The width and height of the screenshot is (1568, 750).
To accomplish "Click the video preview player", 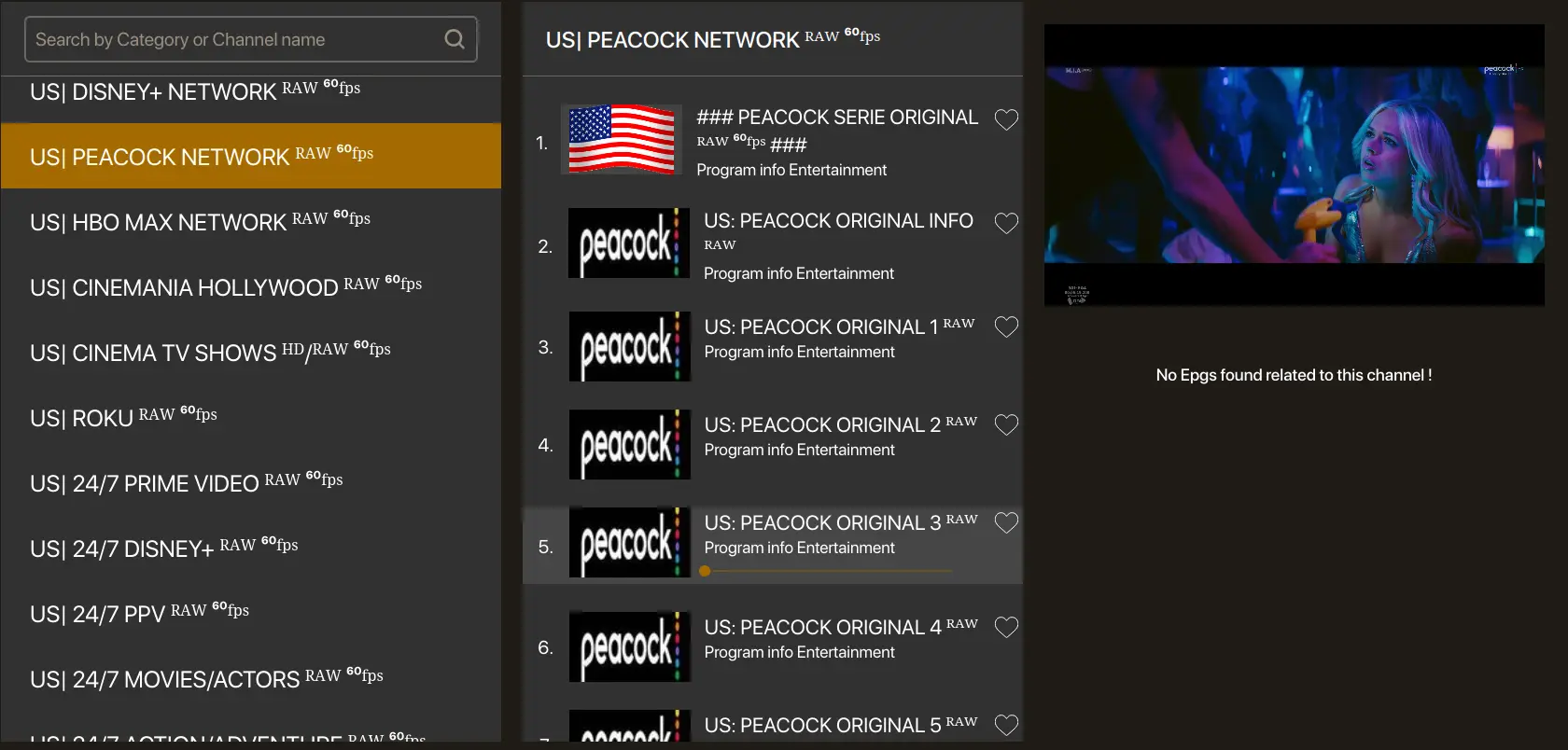I will (1294, 165).
